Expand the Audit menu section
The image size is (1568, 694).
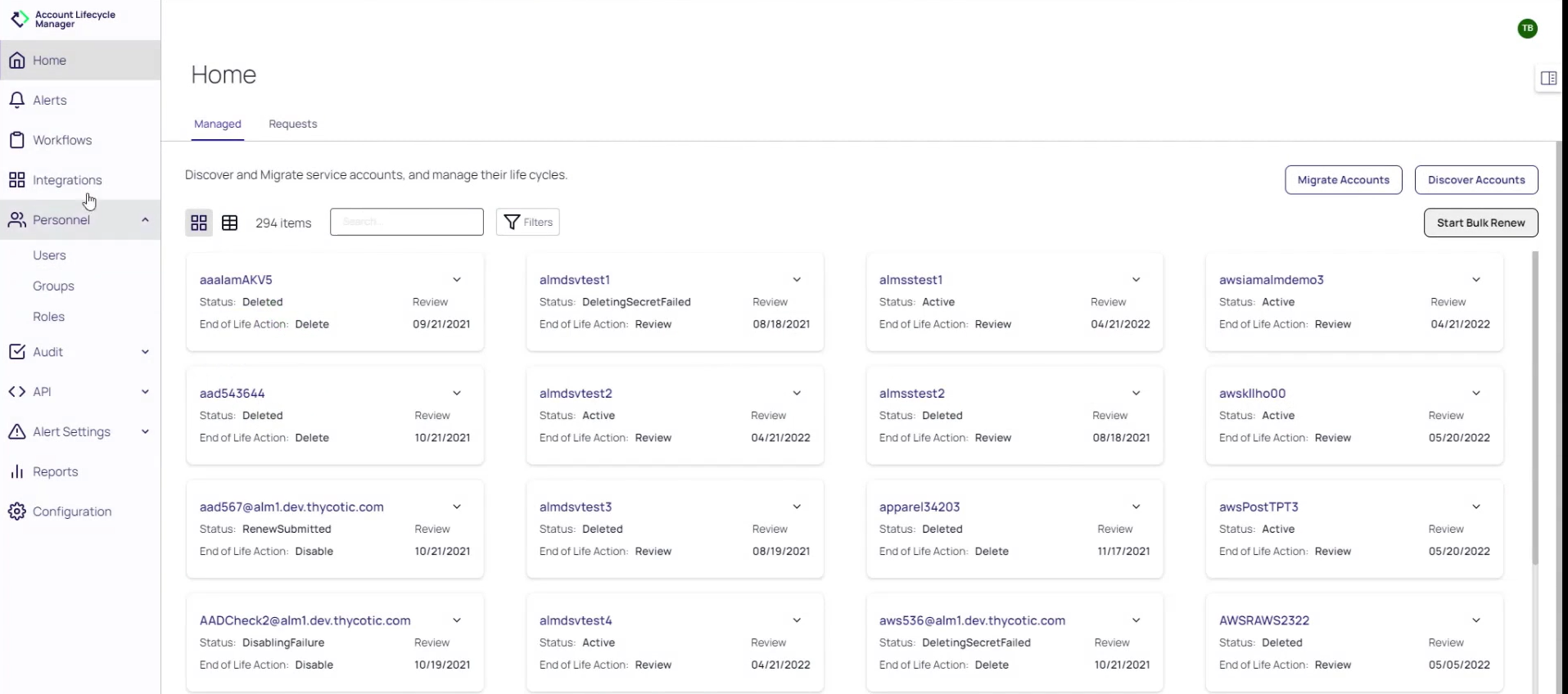pyautogui.click(x=145, y=352)
